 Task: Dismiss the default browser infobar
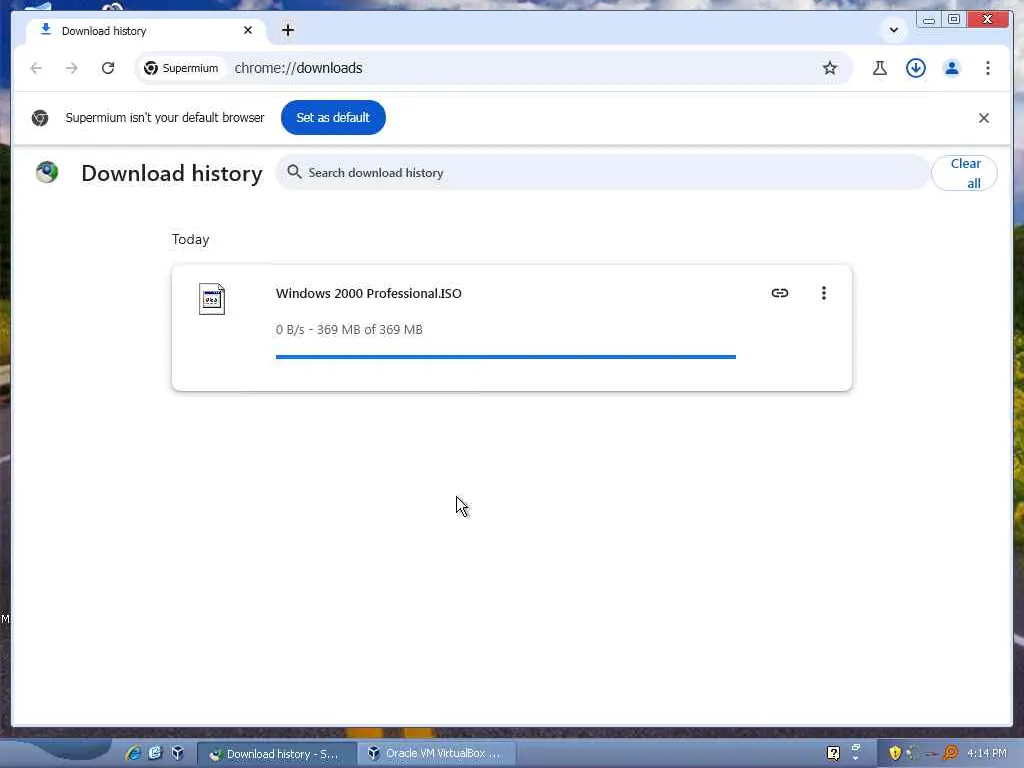point(984,118)
